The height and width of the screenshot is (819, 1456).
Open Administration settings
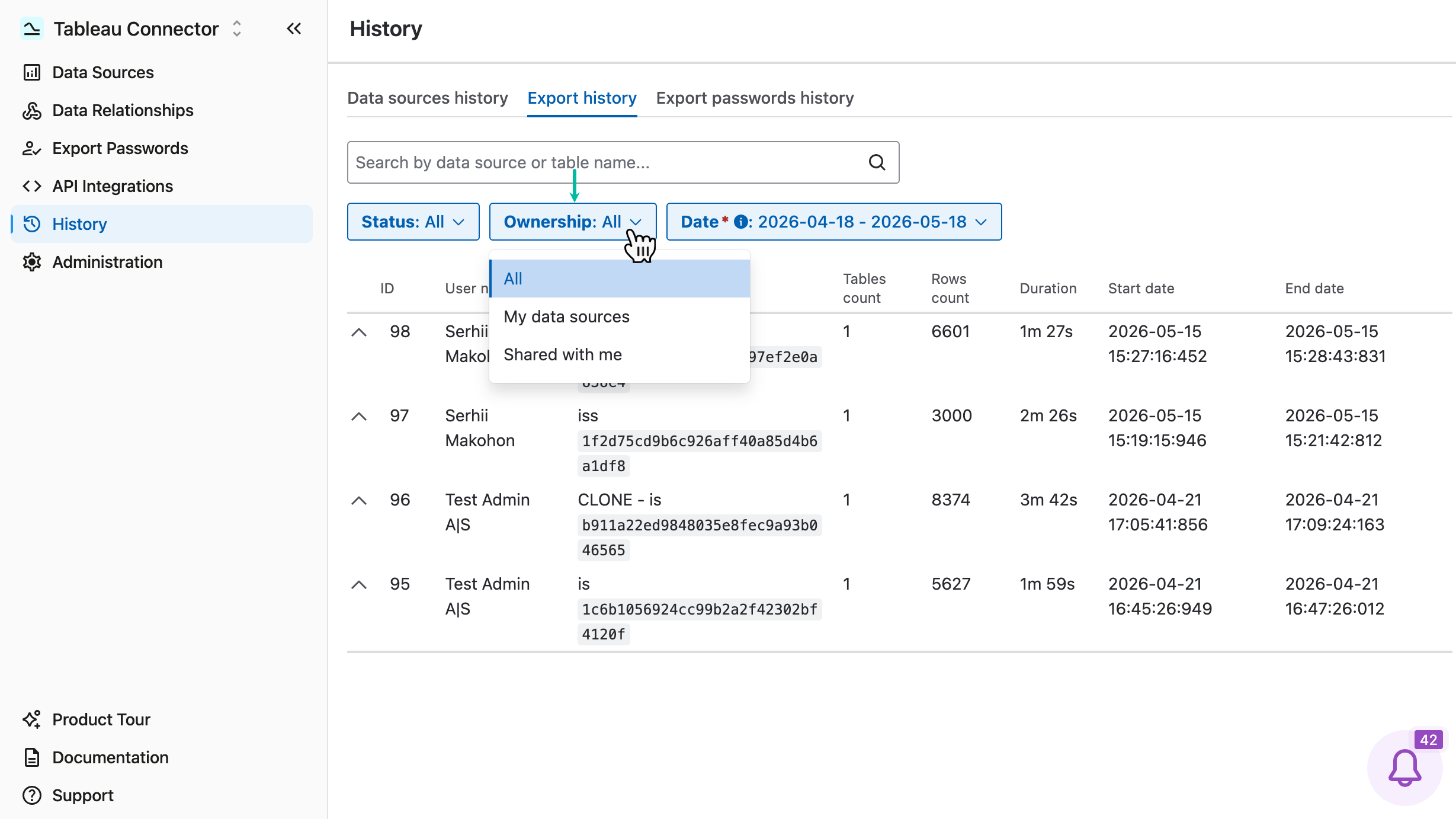click(161, 262)
